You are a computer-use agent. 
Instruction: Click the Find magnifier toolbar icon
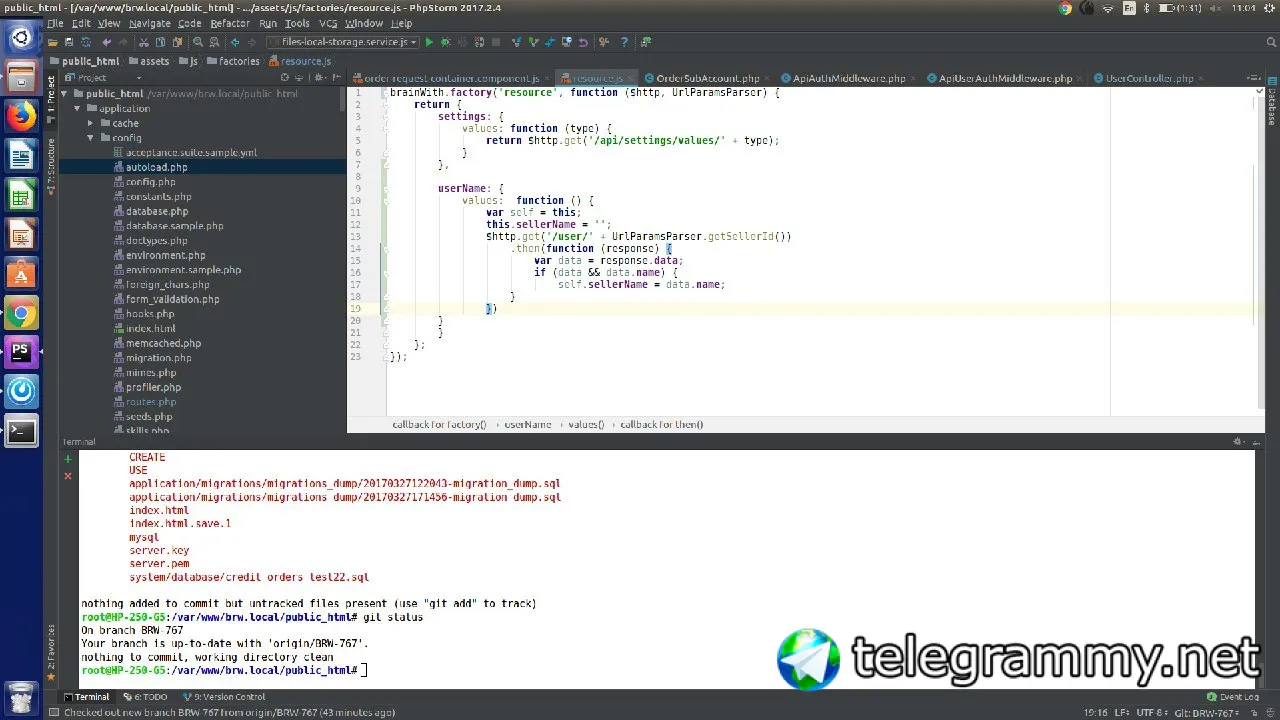(198, 42)
